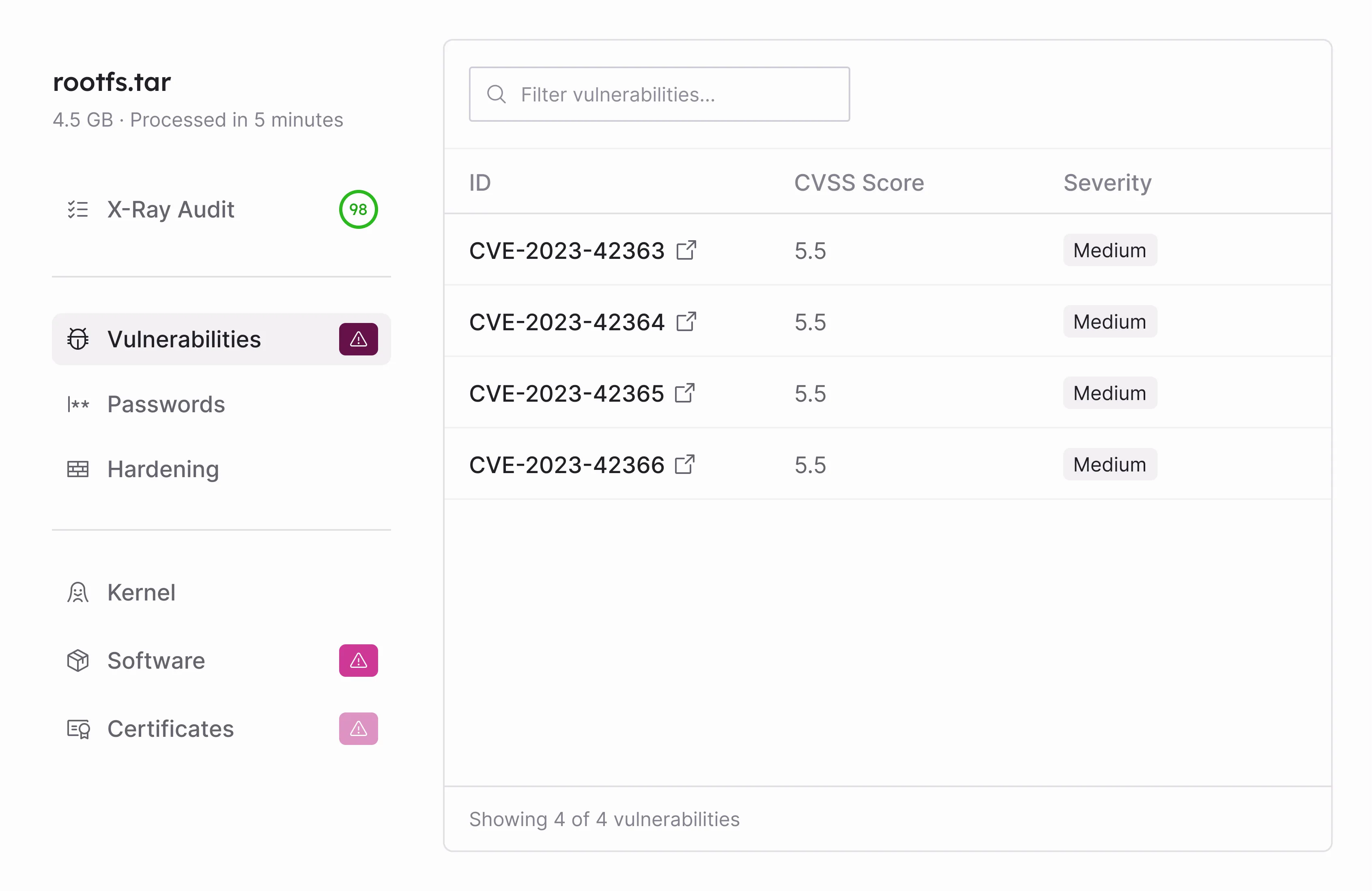The image size is (1372, 891).
Task: Go to the Passwords section
Action: (166, 404)
